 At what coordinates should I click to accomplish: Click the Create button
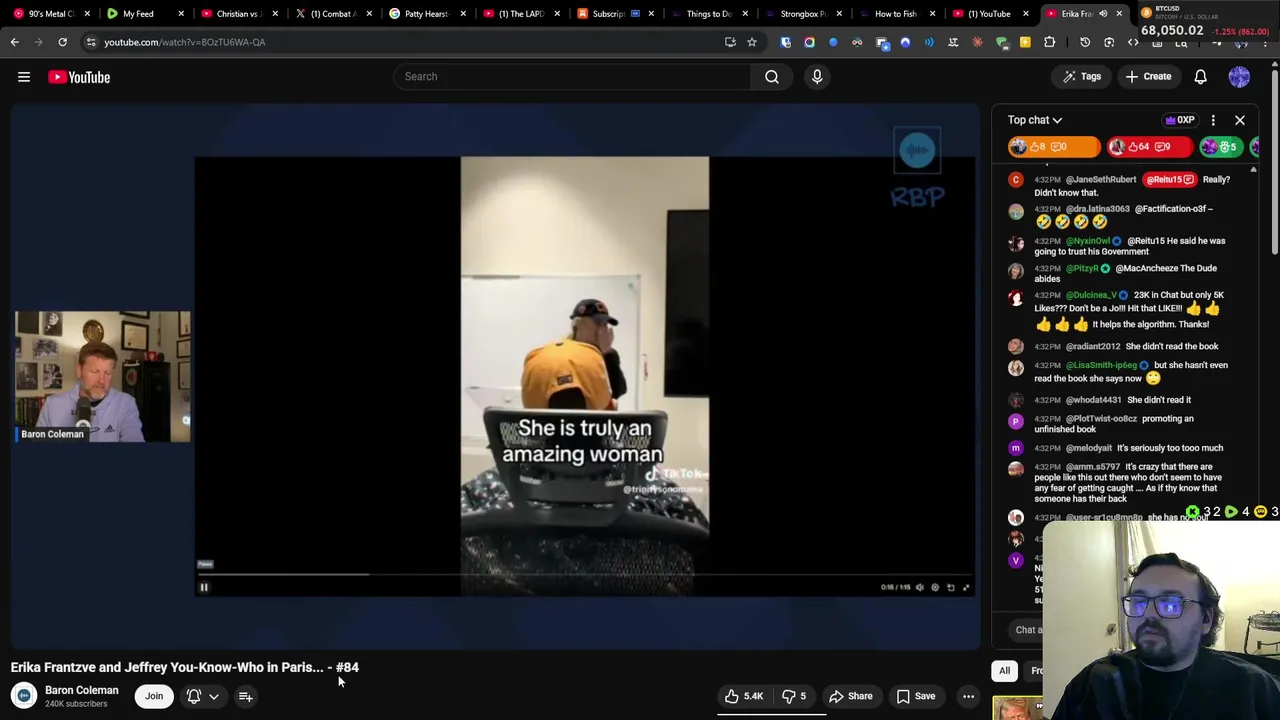pyautogui.click(x=1148, y=77)
